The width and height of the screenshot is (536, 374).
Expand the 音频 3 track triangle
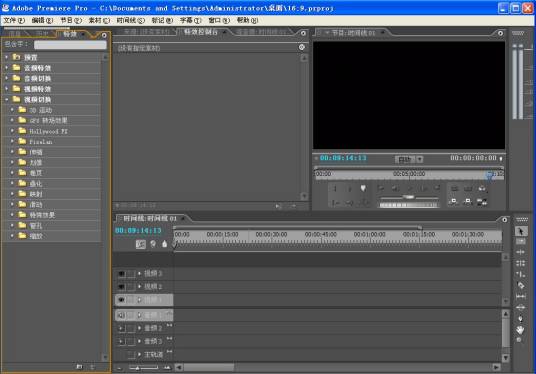(139, 341)
